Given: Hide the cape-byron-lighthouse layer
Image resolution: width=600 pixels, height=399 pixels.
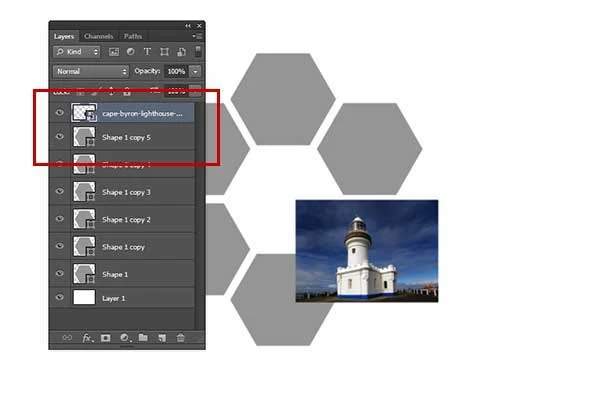Looking at the screenshot, I should (x=60, y=112).
